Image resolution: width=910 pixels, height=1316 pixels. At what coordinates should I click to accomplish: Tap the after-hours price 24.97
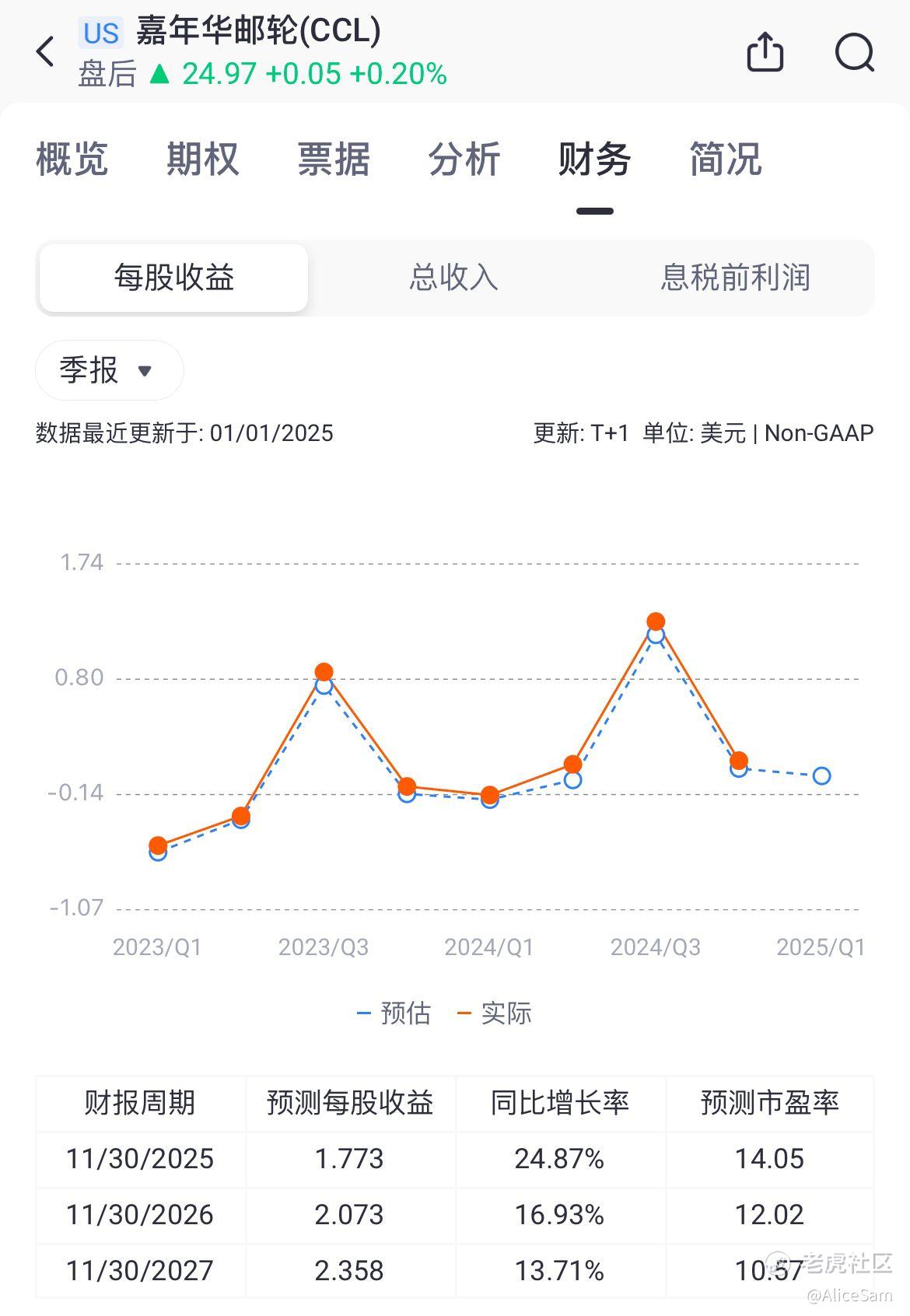pos(219,74)
